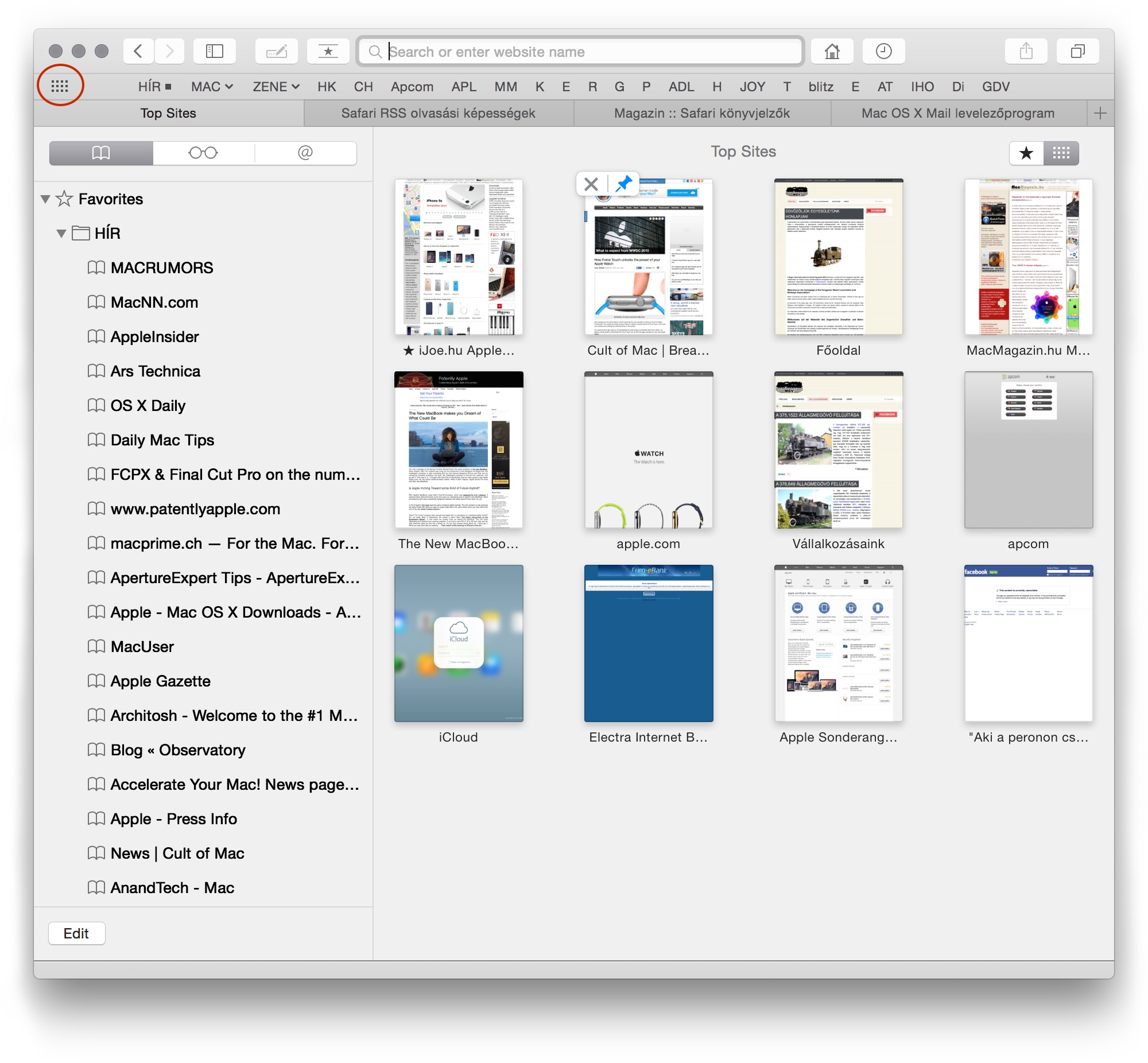Show Top Sites grid view toggle

(x=1061, y=153)
